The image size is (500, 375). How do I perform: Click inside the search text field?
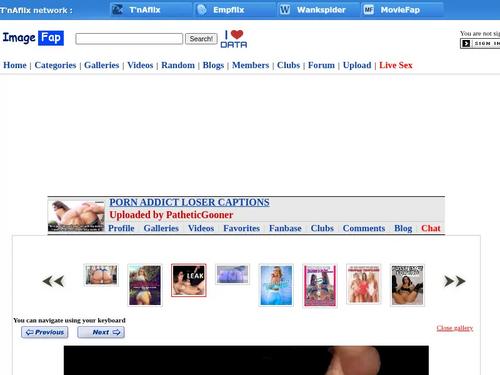pos(129,39)
